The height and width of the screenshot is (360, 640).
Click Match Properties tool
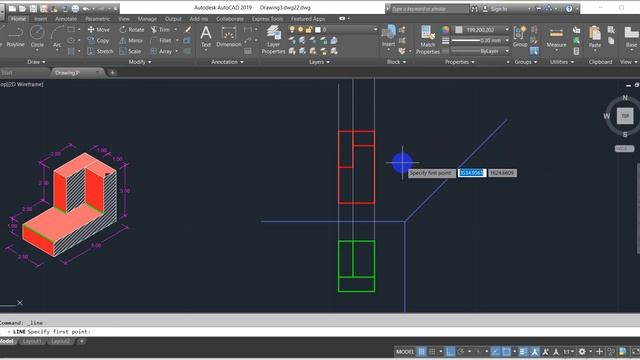click(x=427, y=40)
